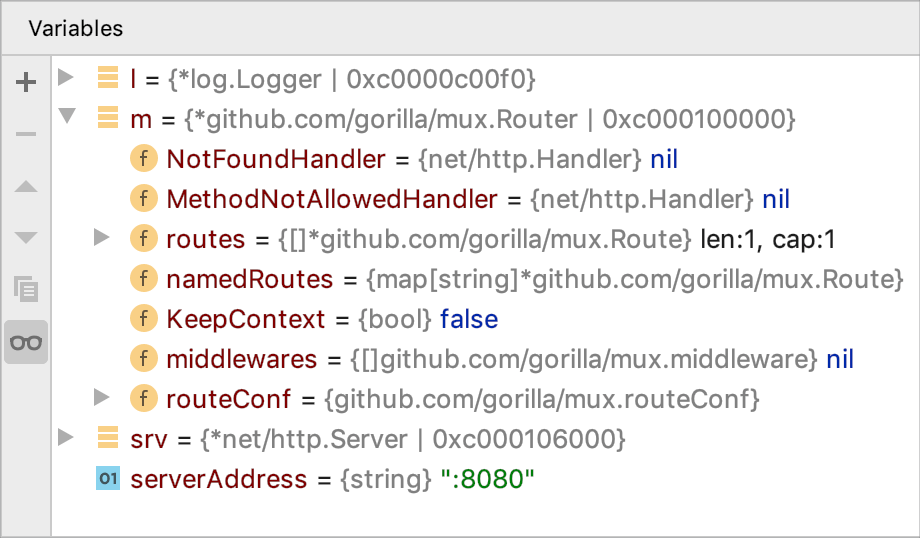Click the KeepContext false value
920x538 pixels.
coord(469,319)
